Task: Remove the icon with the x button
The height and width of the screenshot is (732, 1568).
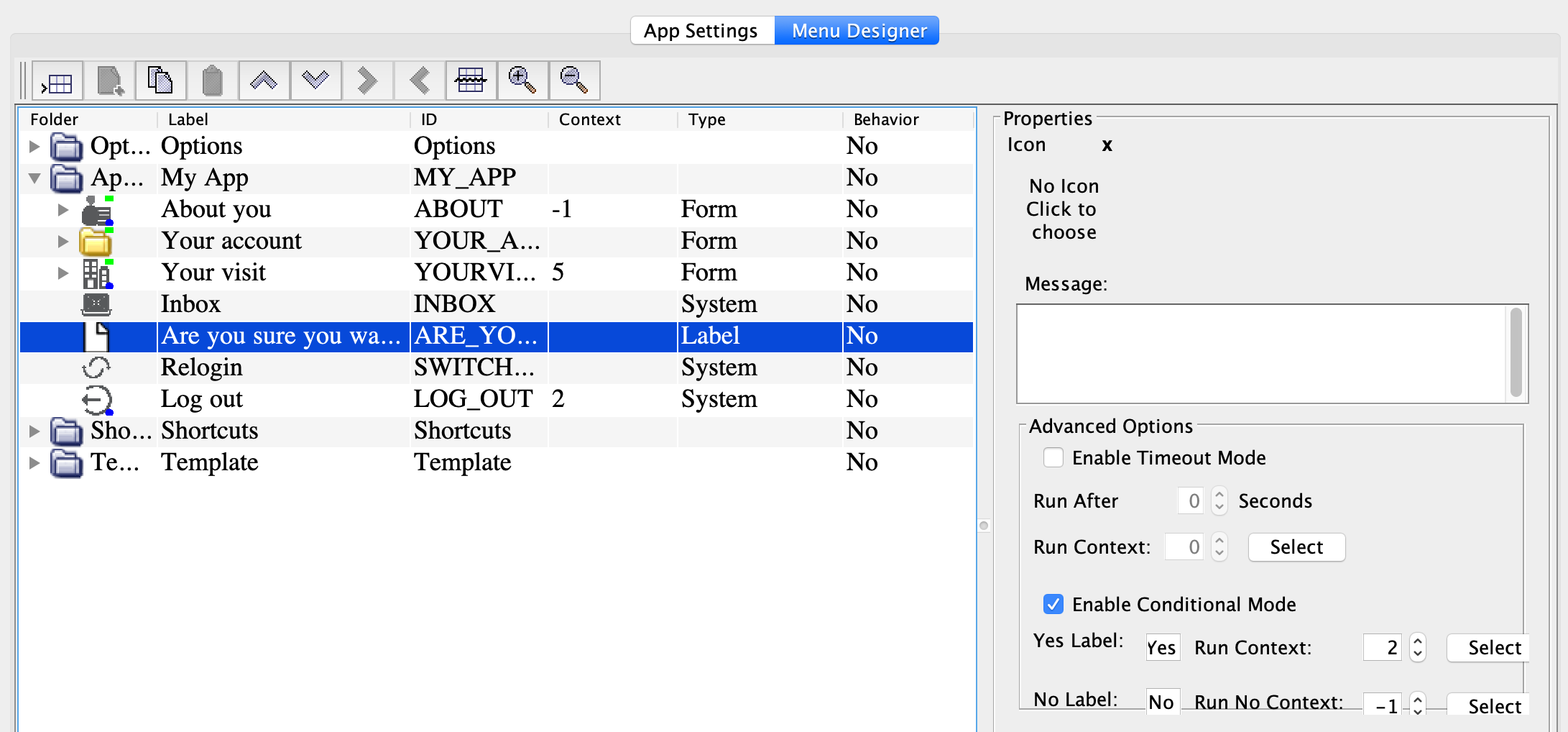Action: coord(1107,145)
